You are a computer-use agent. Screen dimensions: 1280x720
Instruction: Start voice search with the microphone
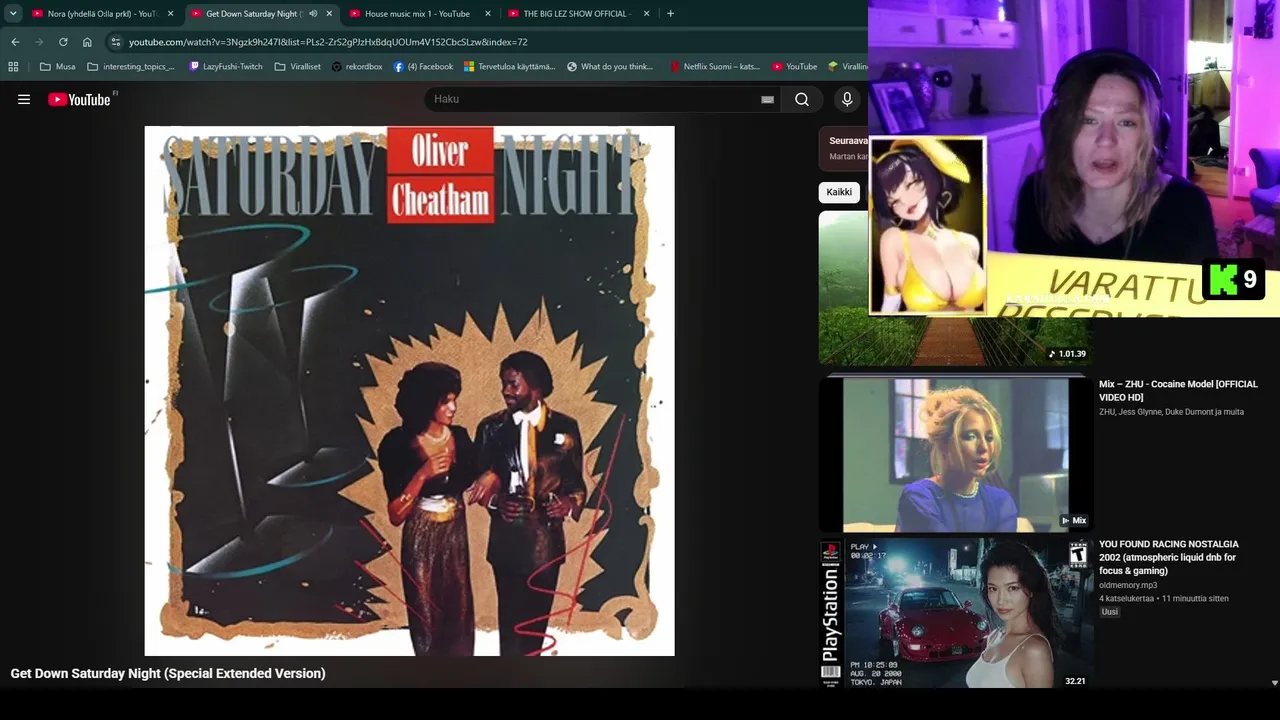tap(847, 99)
